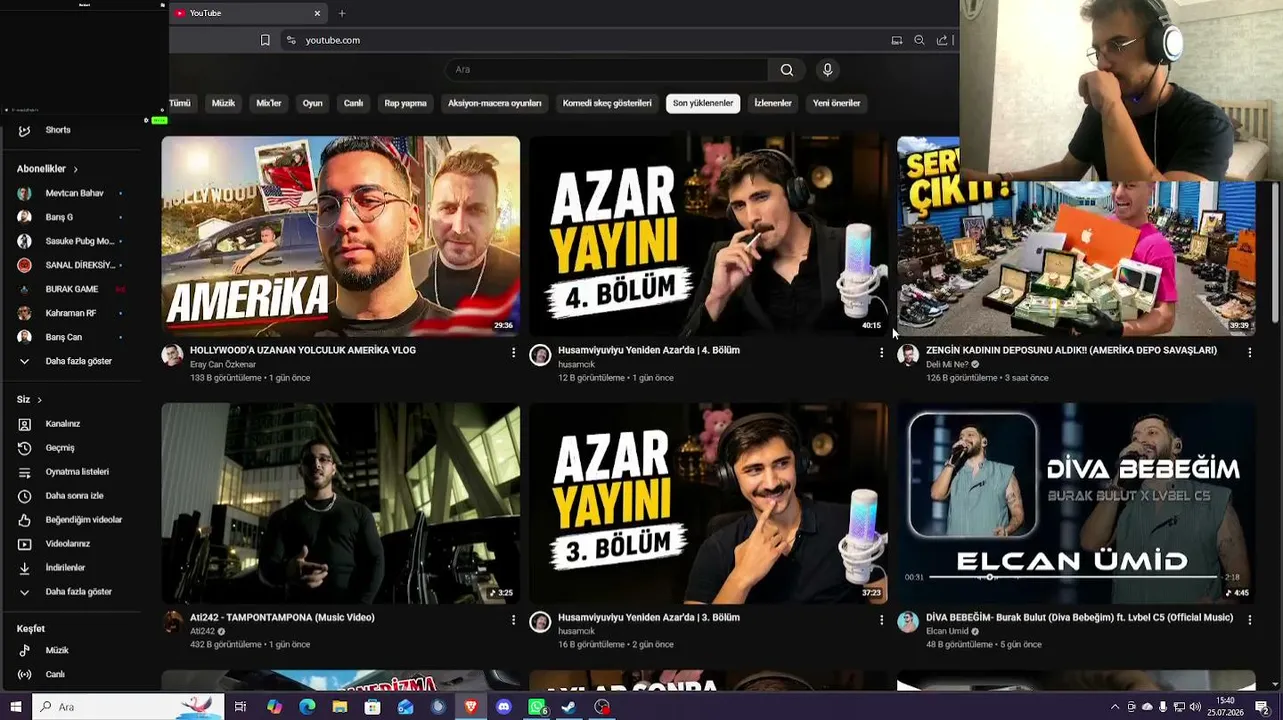Select the Rap yapma filter chip
Screen dimensions: 1283x720
405,103
